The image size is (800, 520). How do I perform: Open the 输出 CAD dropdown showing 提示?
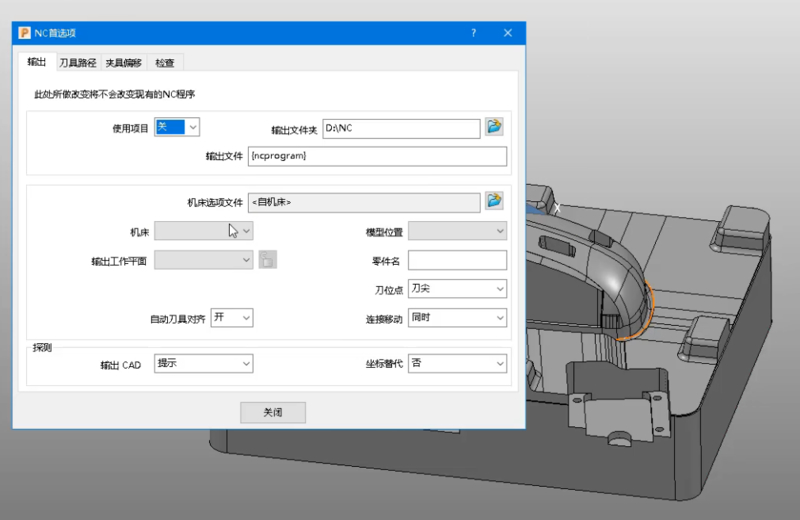204,363
